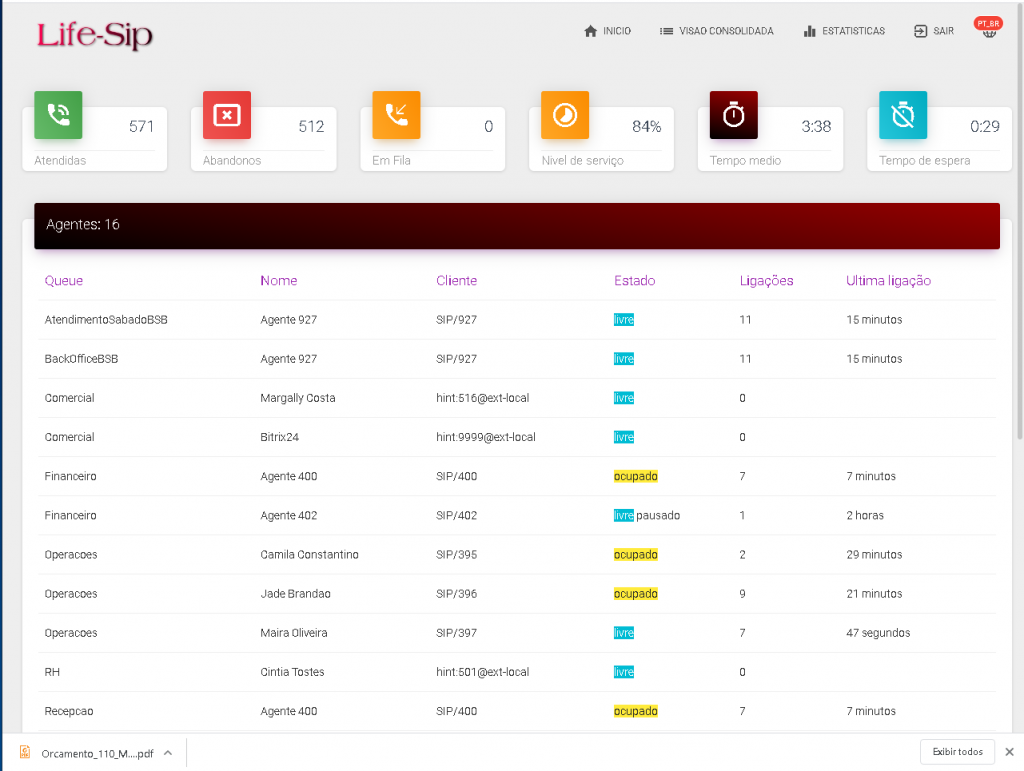Close the downloads bar
Viewport: 1024px width, 771px height.
click(1009, 752)
